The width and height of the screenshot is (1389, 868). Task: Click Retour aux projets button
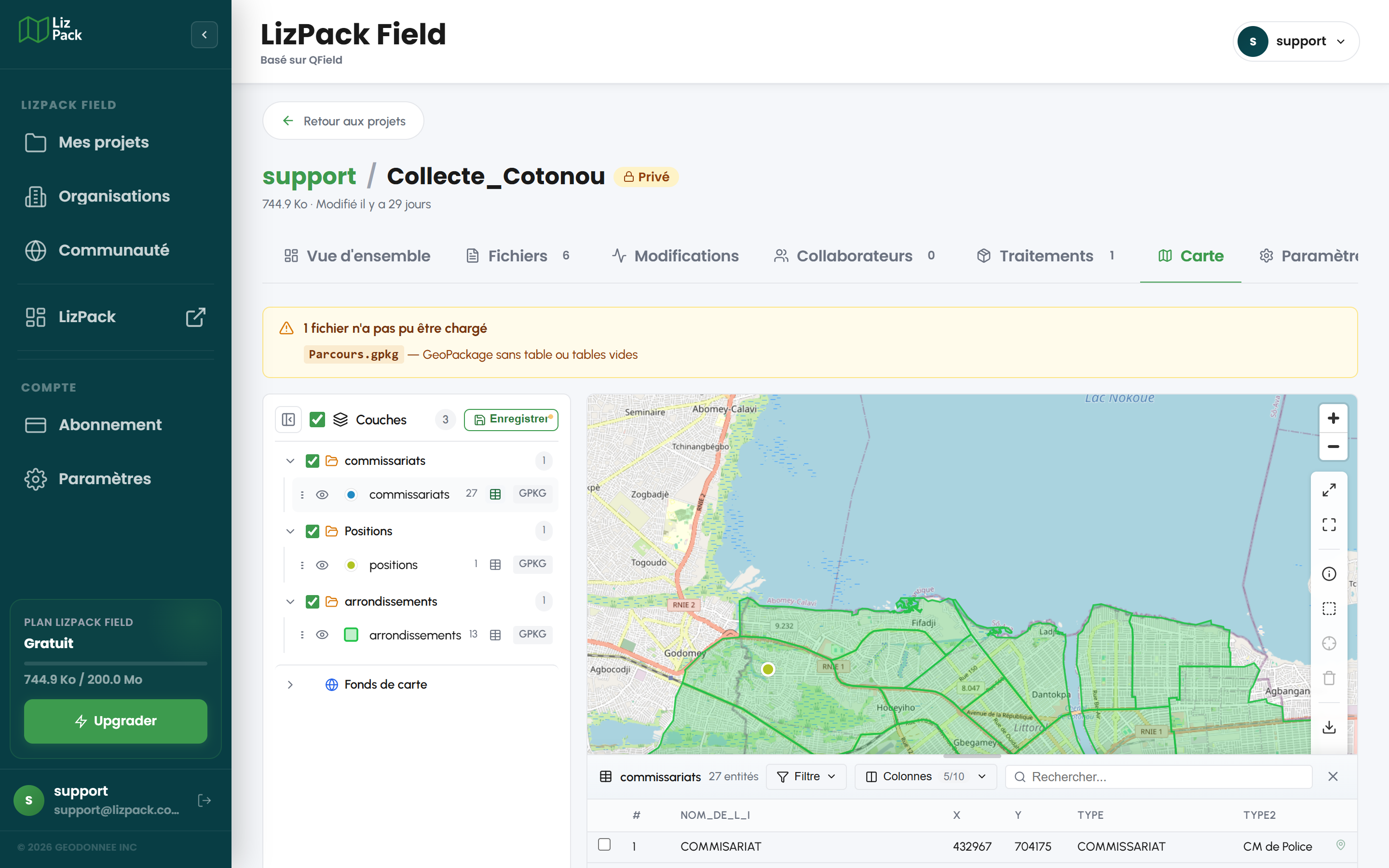point(343,121)
